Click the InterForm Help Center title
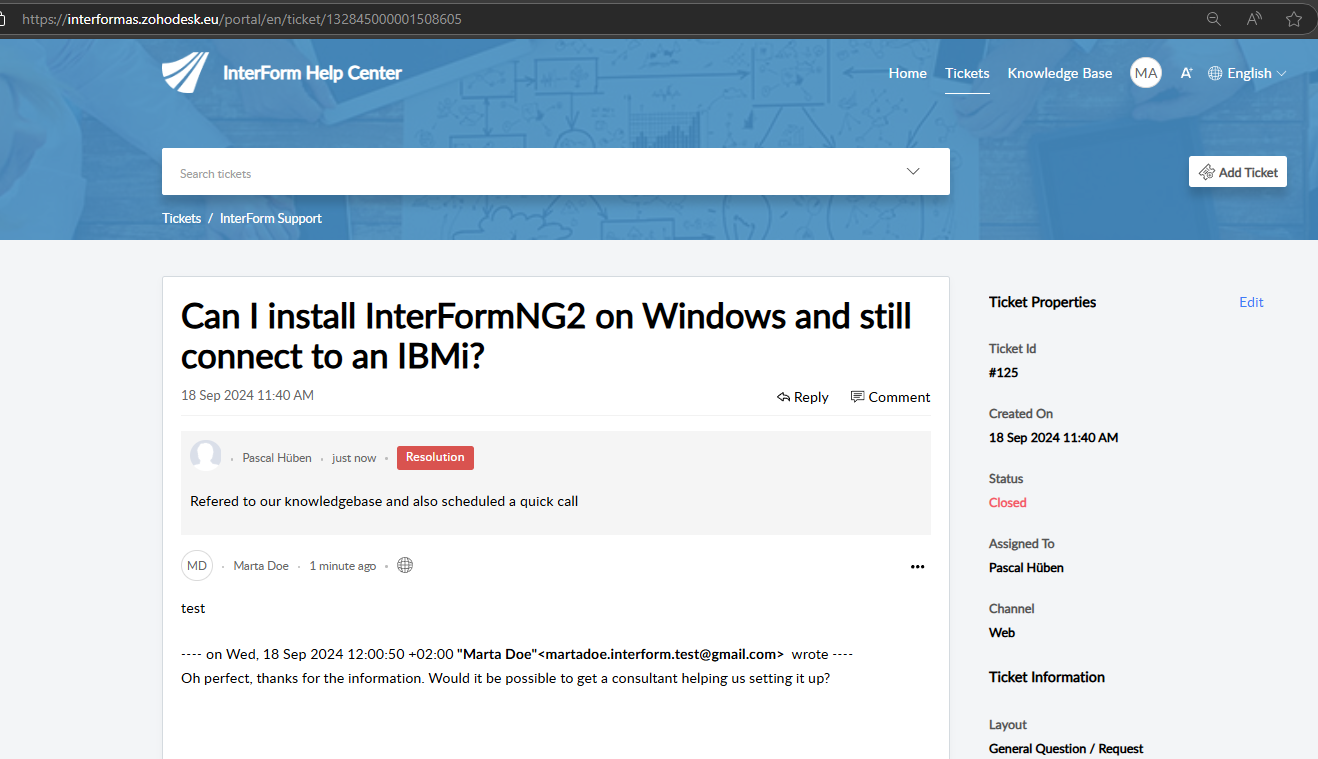 coord(312,73)
